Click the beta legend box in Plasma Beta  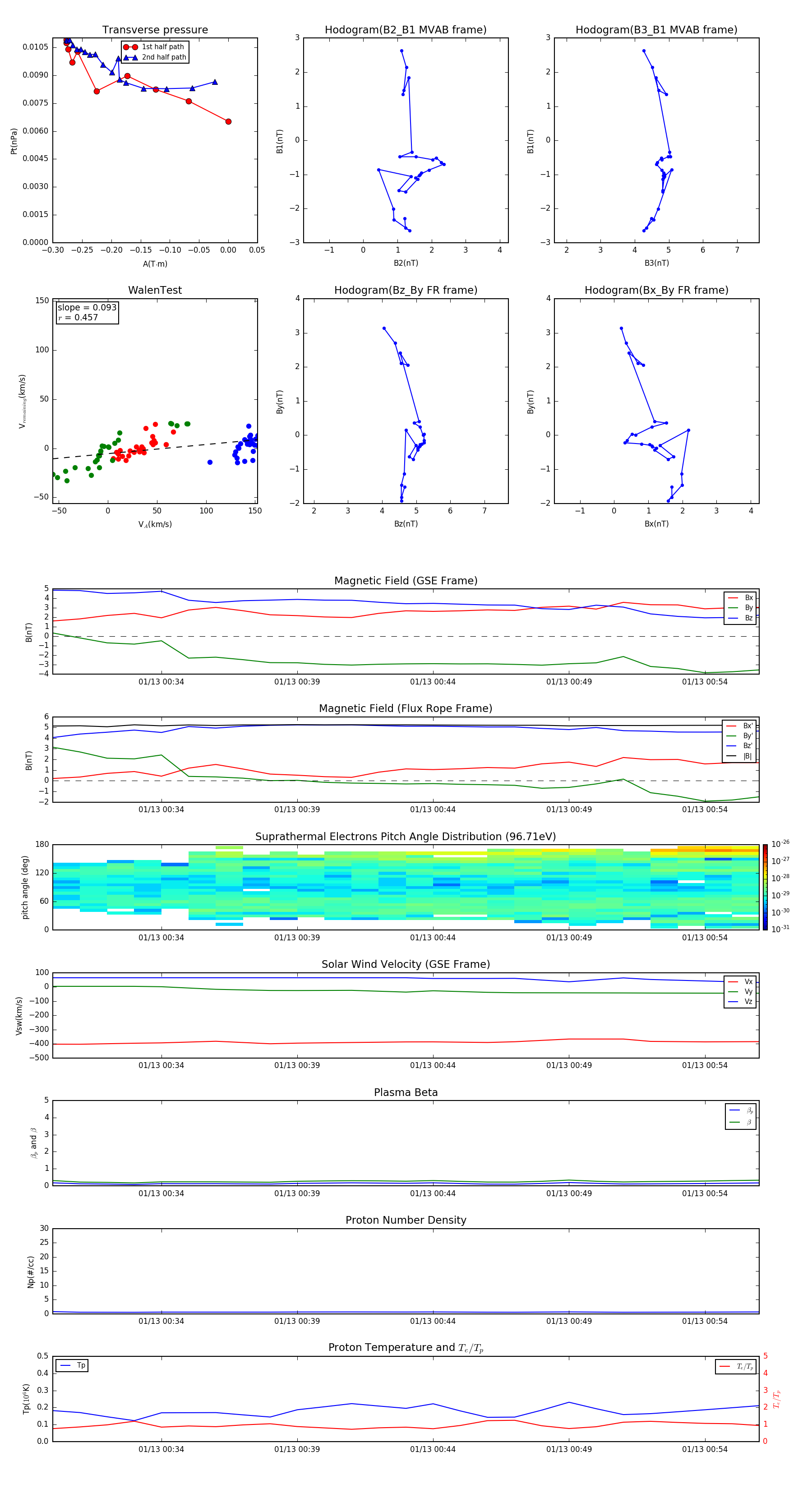[740, 1116]
